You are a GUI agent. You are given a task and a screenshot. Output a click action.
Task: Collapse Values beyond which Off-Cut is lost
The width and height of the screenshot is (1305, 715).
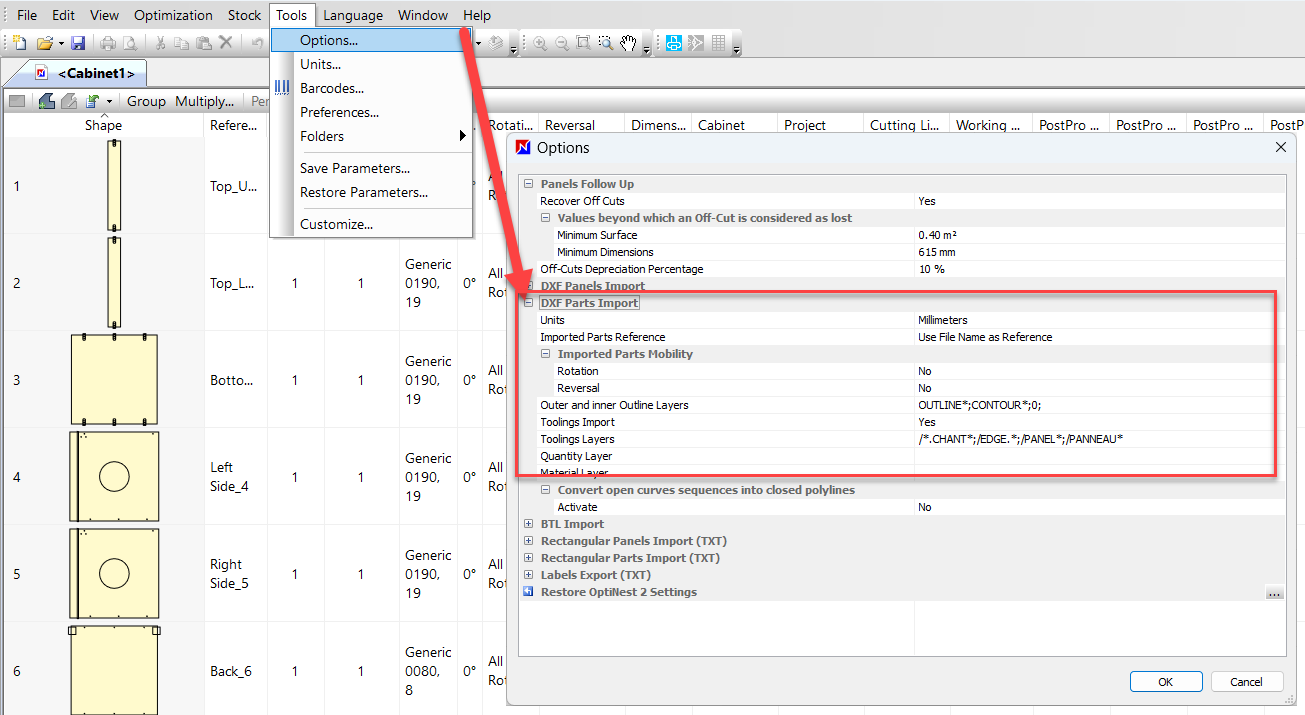point(546,218)
